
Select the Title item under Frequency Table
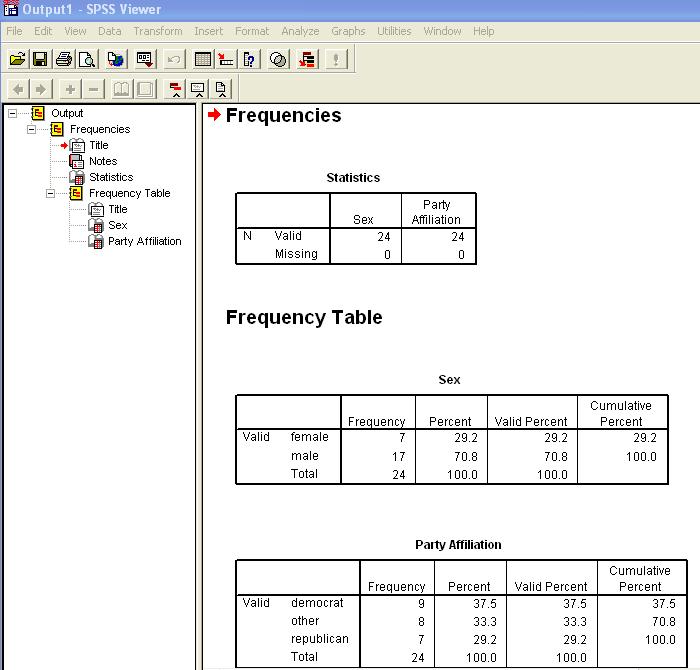pos(118,209)
